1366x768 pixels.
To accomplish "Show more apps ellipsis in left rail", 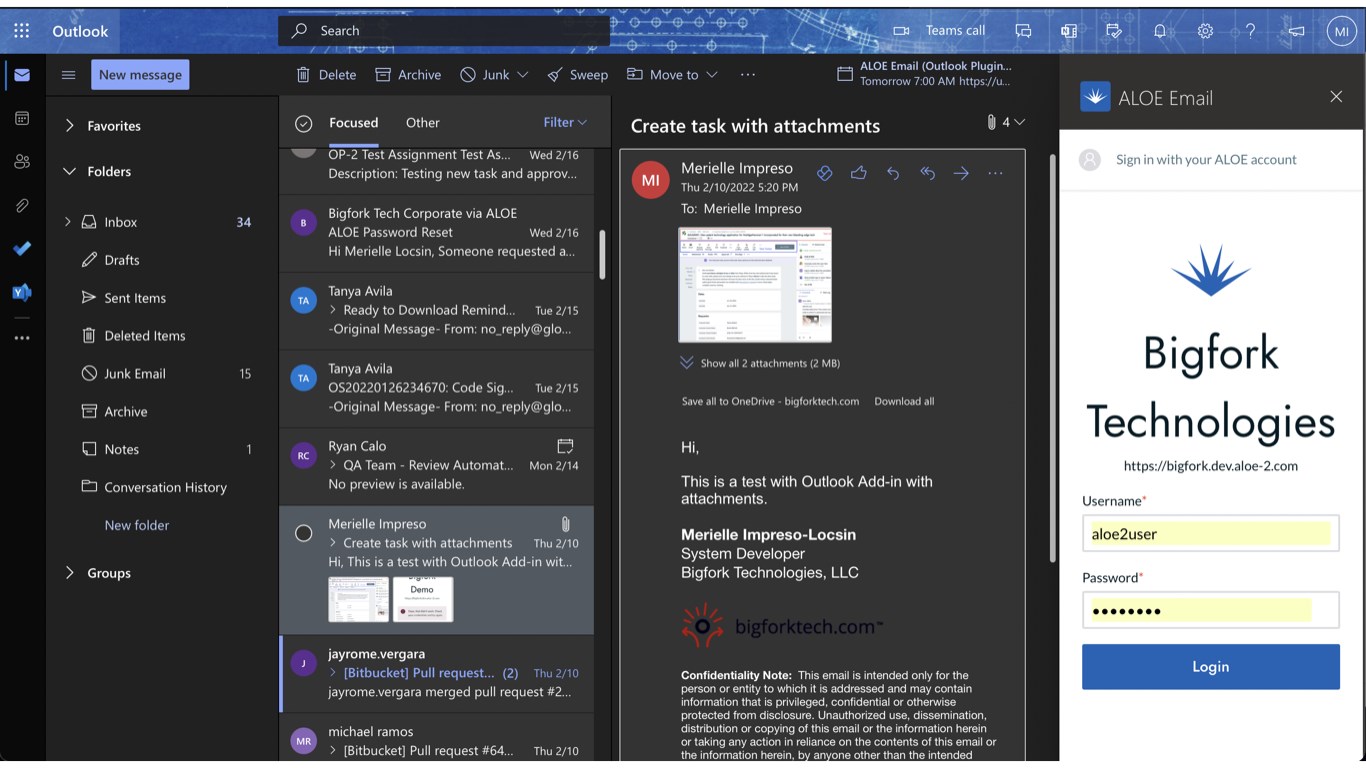I will 22,338.
